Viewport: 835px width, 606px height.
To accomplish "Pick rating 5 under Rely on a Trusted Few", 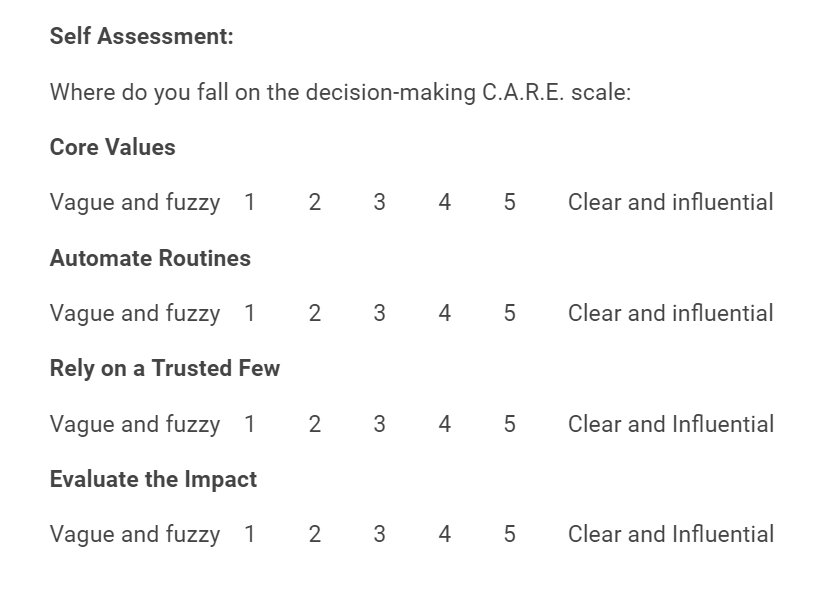I will click(x=510, y=424).
